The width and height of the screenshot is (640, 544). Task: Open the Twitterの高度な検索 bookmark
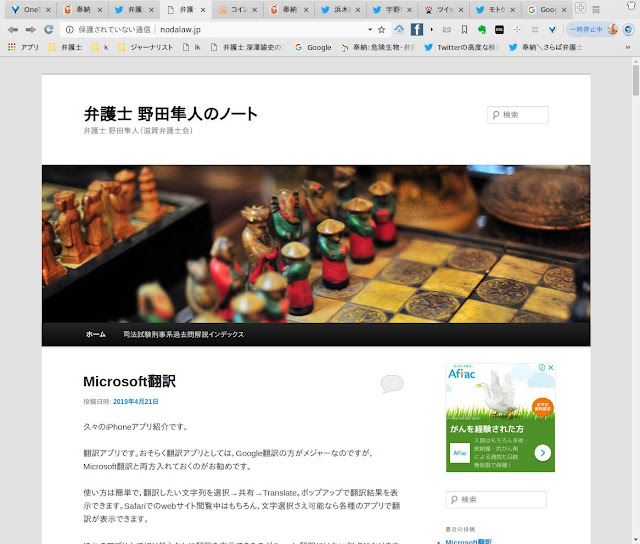point(462,47)
